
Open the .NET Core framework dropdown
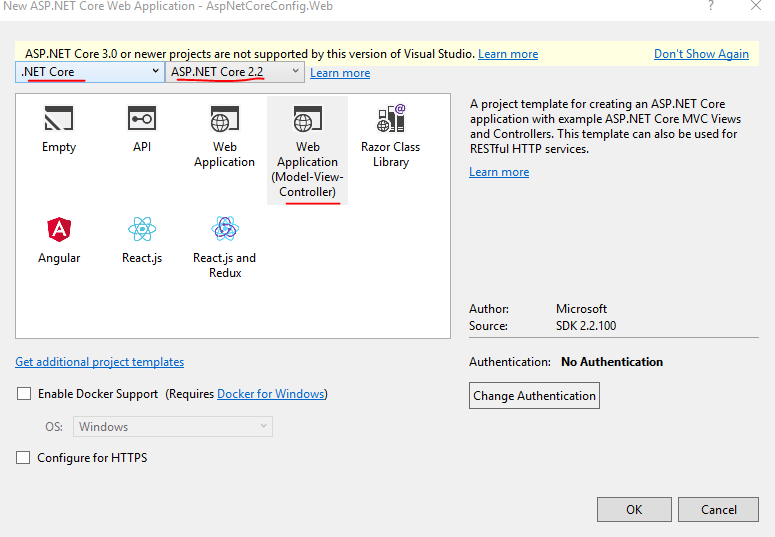pyautogui.click(x=90, y=72)
